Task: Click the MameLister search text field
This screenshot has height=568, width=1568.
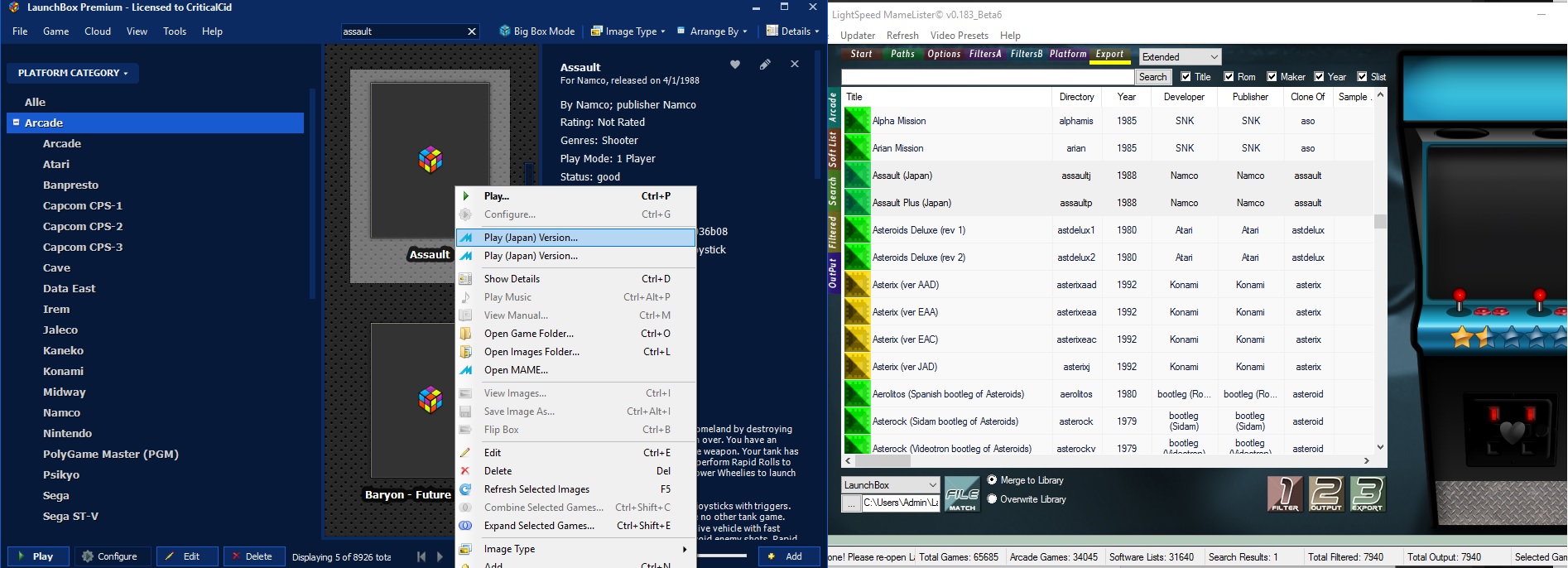Action: [988, 77]
